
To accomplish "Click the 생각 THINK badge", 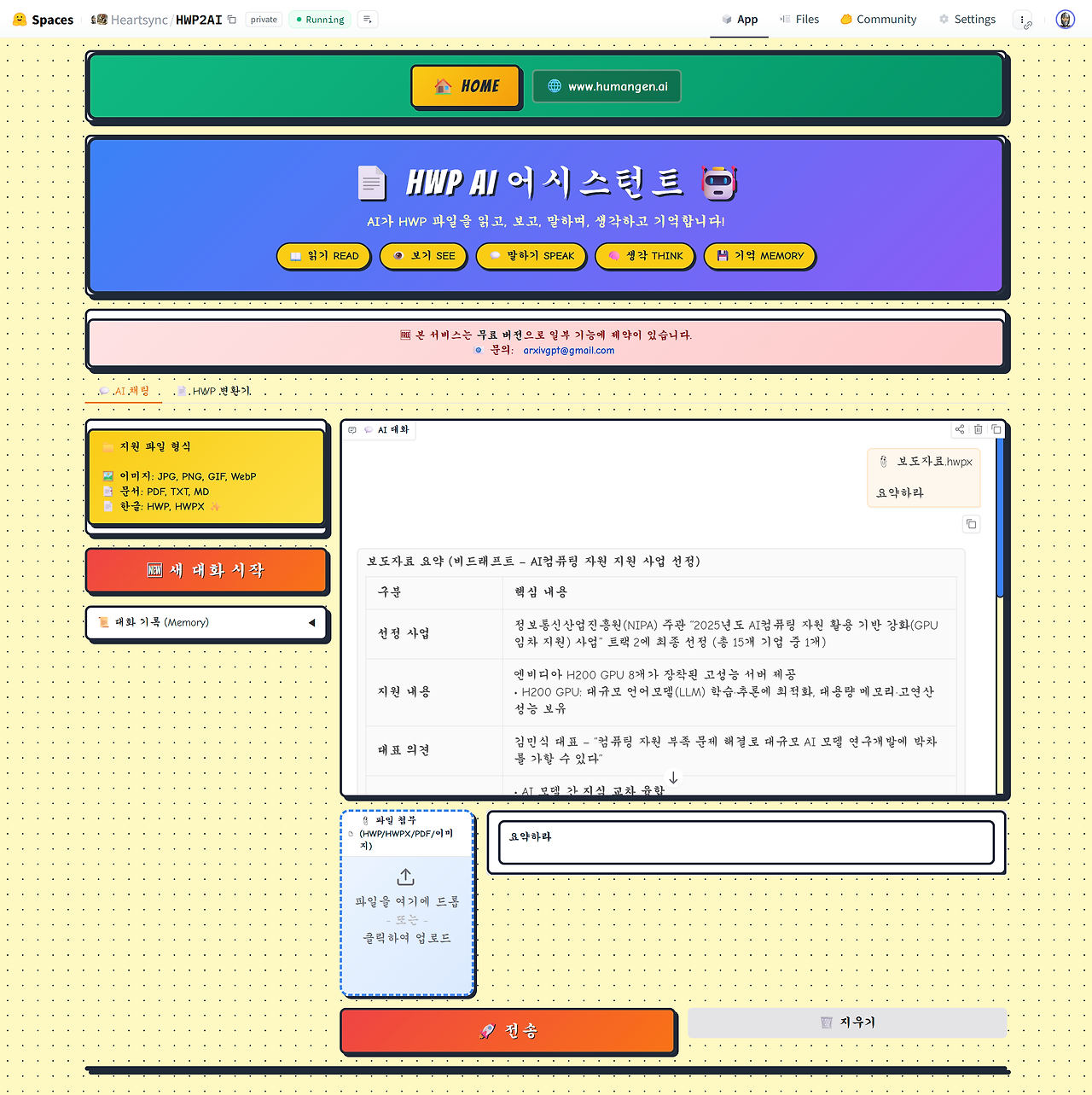I will (x=645, y=256).
